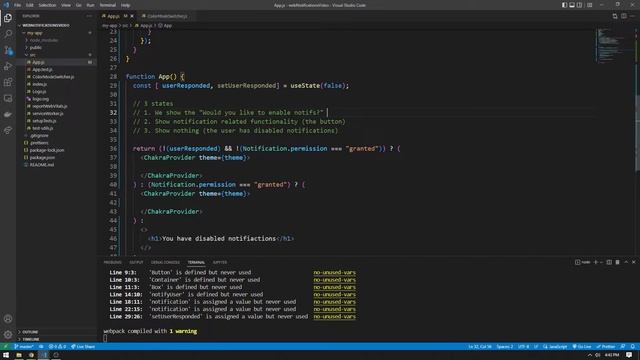The image size is (640, 360).
Task: Open the Extensions view
Action: click(8, 82)
